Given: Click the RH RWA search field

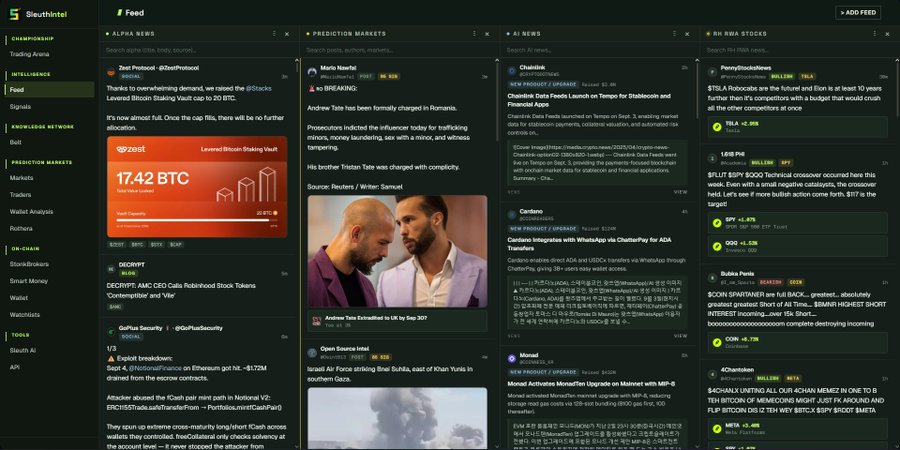Looking at the screenshot, I should pos(799,50).
